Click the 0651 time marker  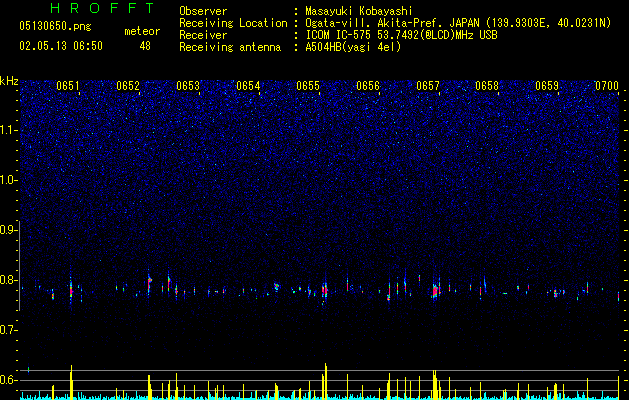68,86
